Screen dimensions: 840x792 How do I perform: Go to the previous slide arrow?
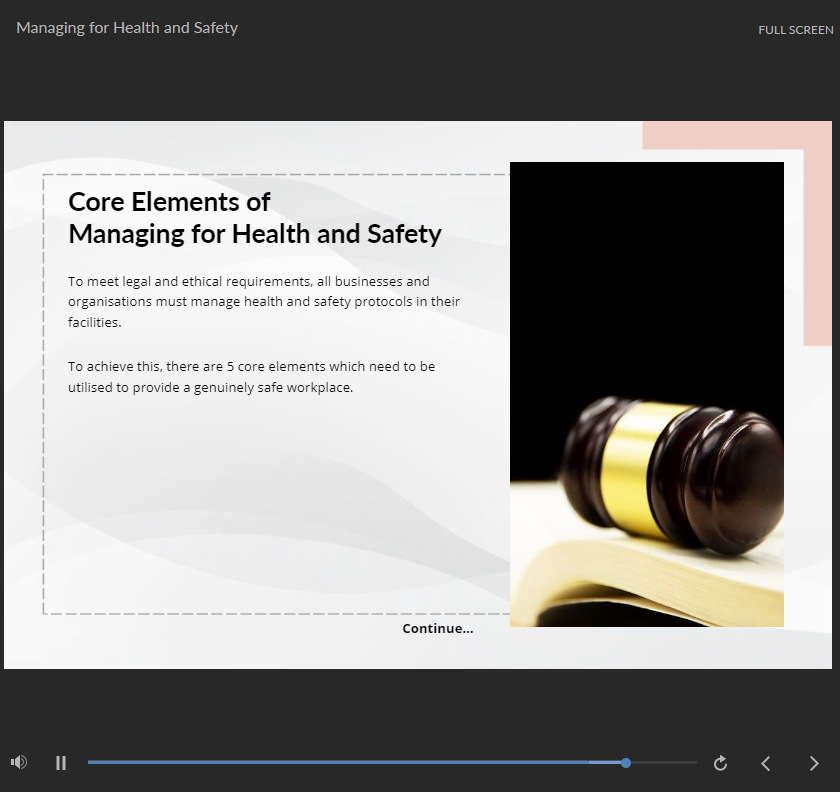pos(766,764)
